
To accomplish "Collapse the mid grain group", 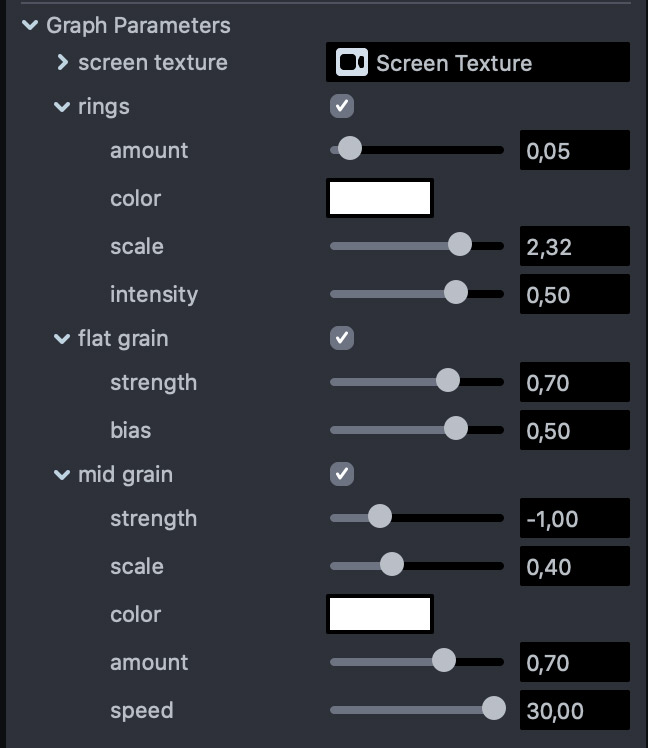I will 62,475.
